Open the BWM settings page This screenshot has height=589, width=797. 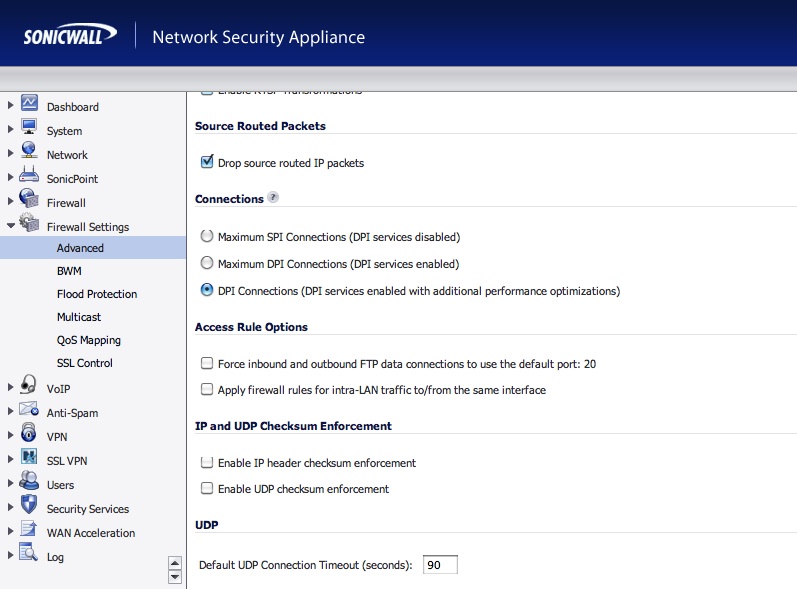coord(69,271)
